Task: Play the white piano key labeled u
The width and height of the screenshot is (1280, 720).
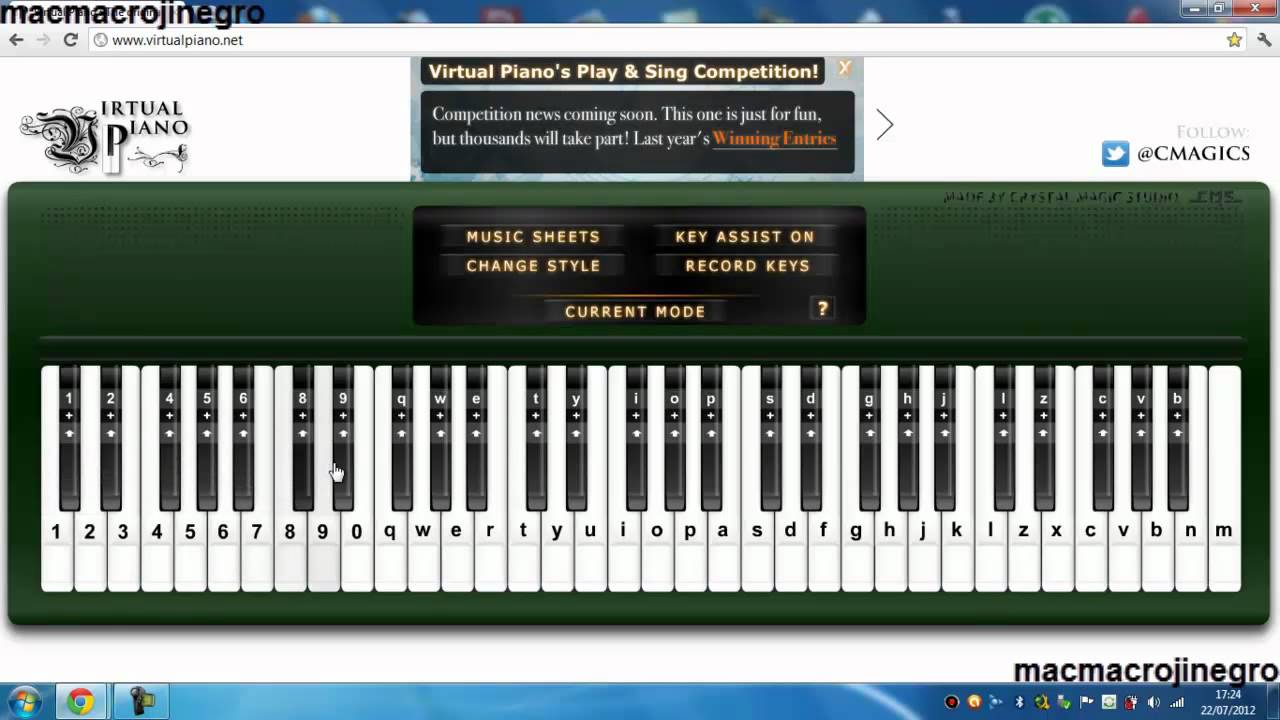Action: (x=590, y=551)
